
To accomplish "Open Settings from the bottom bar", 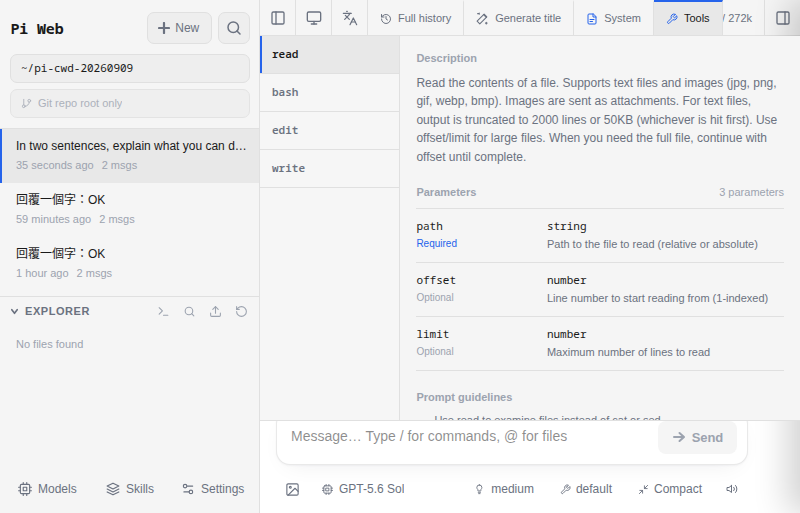I will [x=213, y=489].
